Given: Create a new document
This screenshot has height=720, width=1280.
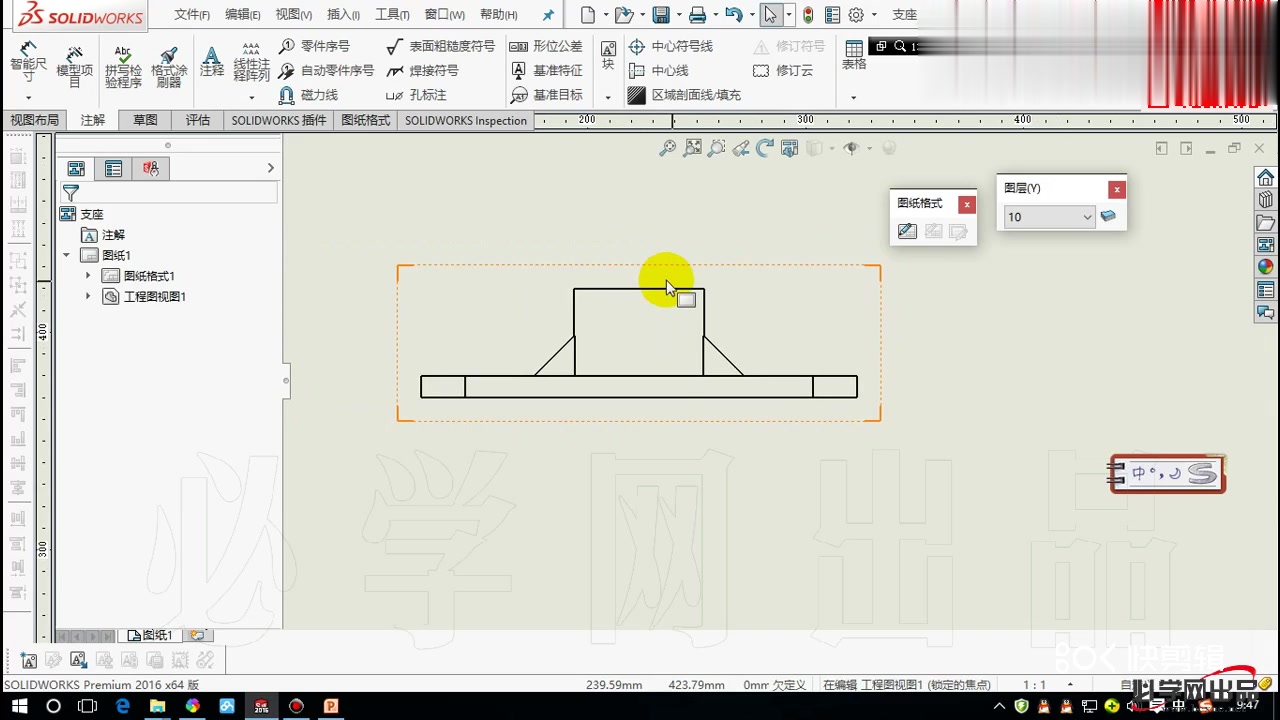Looking at the screenshot, I should (588, 15).
